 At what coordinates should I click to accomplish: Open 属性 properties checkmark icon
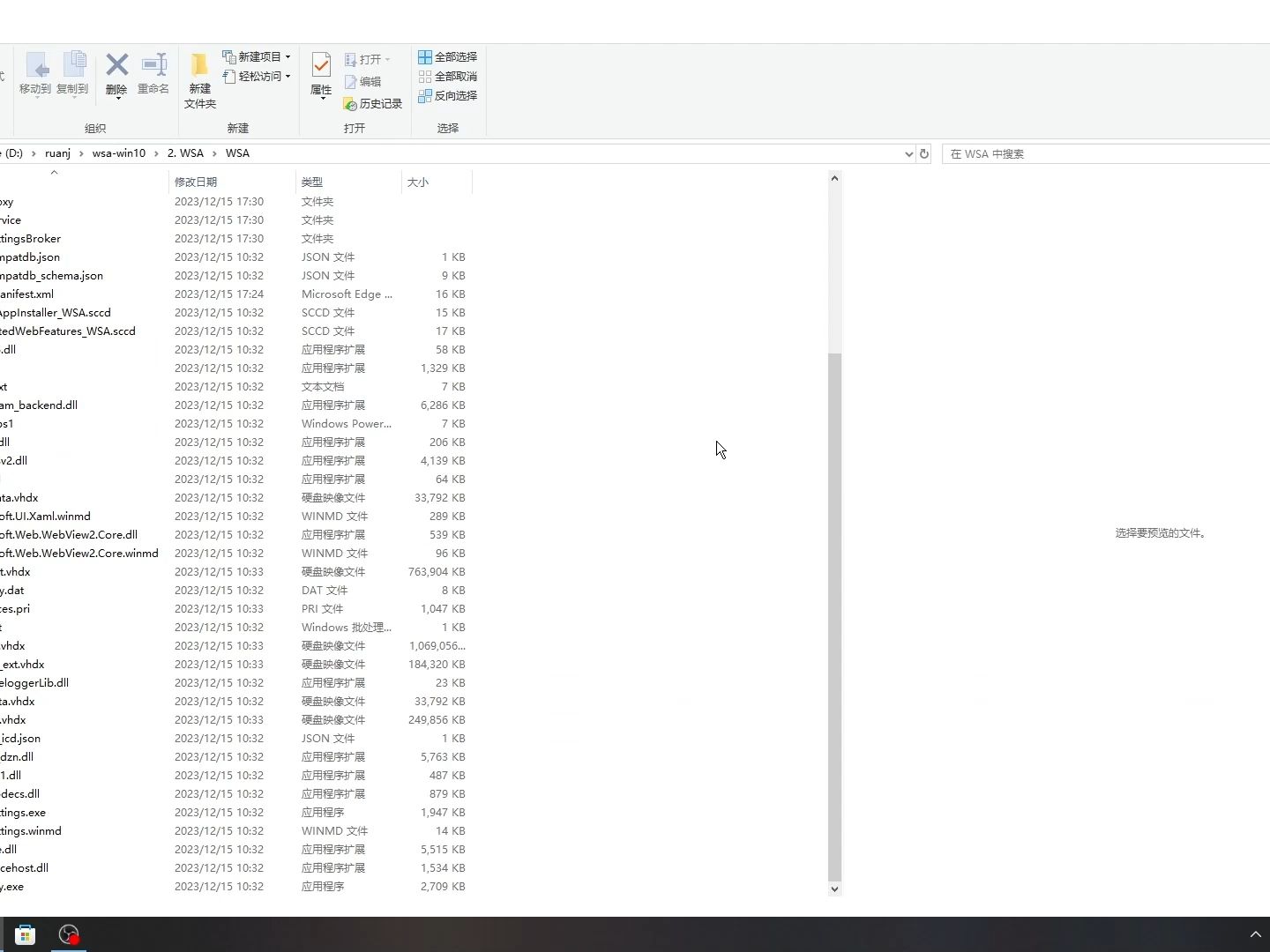pos(321,66)
